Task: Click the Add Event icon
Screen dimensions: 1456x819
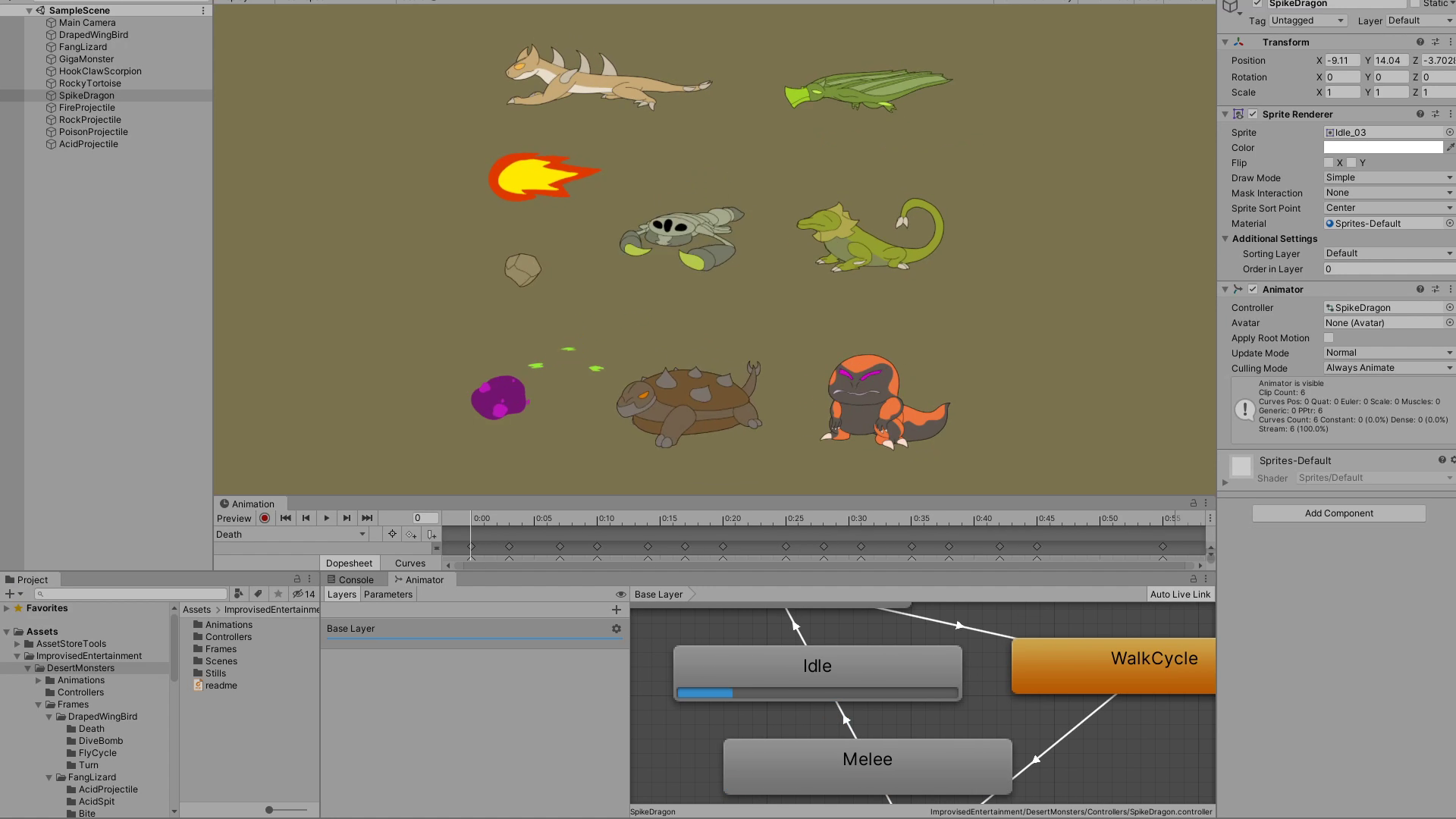Action: (431, 535)
